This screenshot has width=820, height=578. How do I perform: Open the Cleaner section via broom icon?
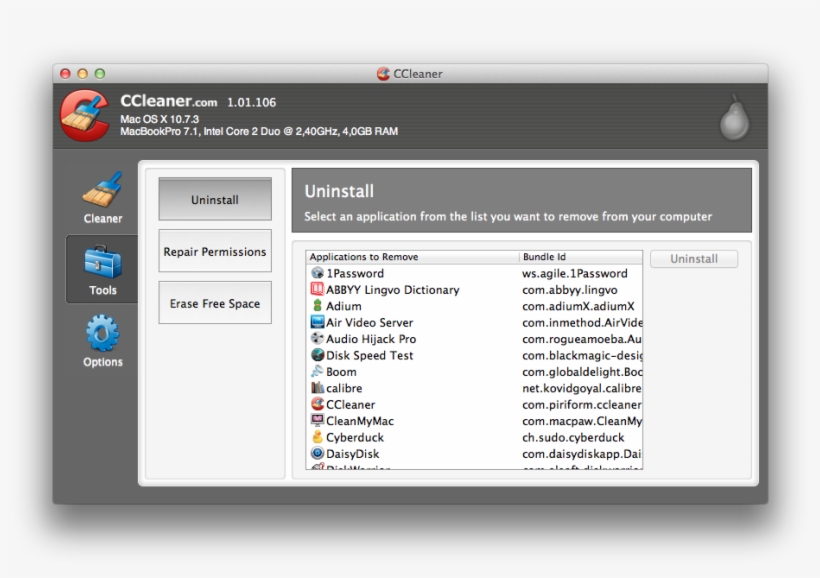click(x=102, y=189)
